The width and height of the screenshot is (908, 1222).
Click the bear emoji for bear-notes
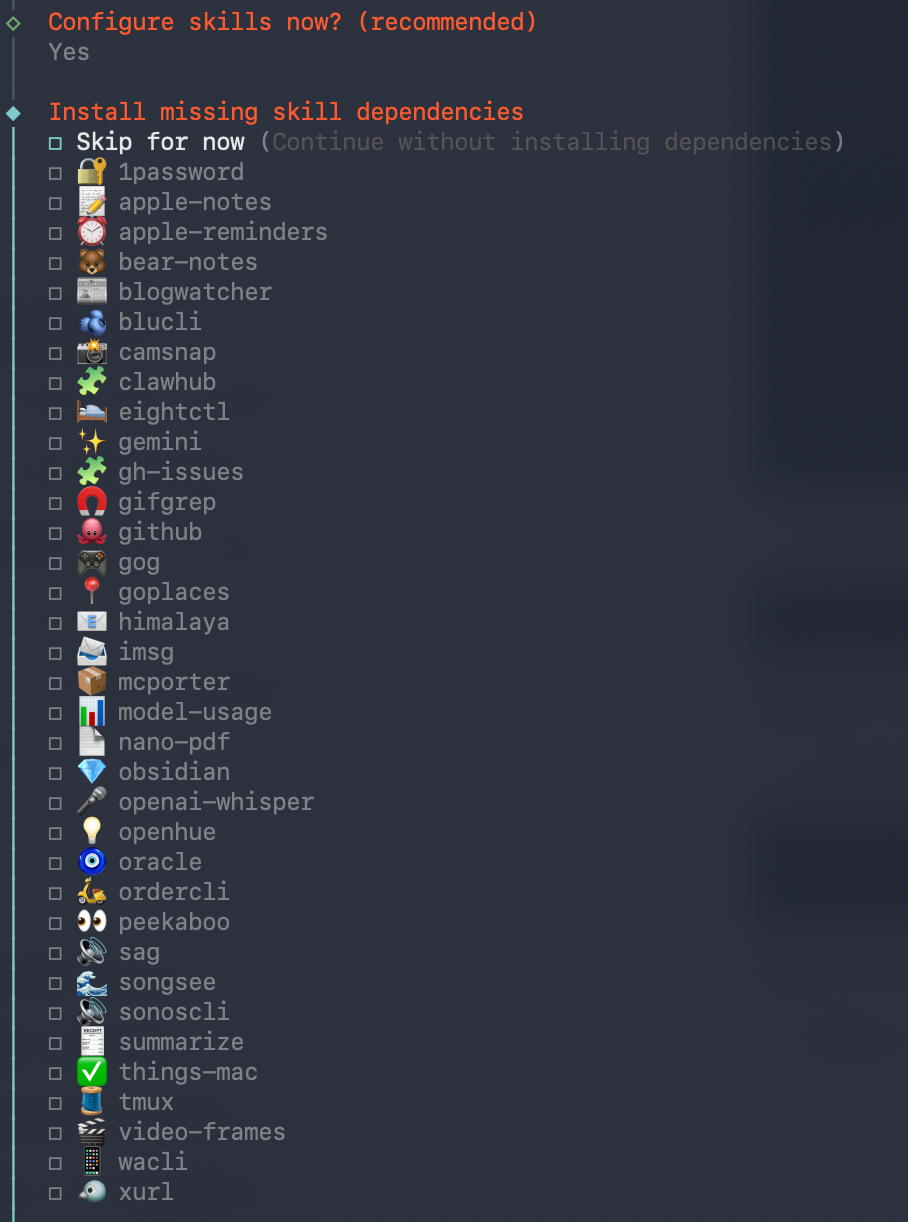click(x=92, y=262)
